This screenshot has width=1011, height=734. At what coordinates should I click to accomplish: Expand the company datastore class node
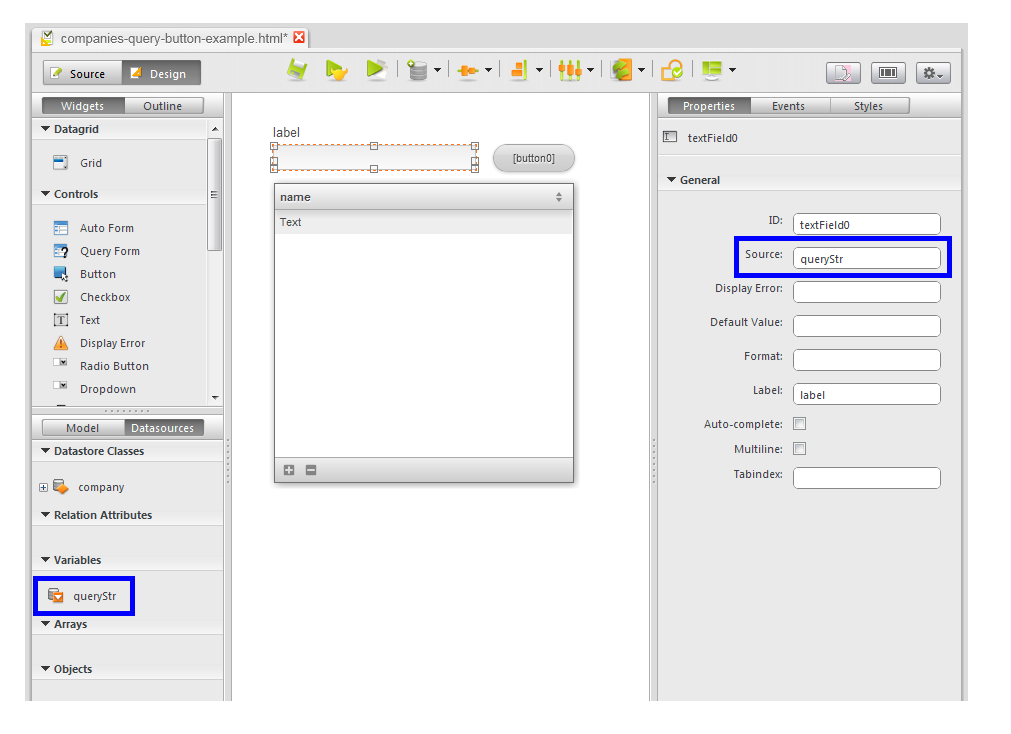(x=43, y=488)
